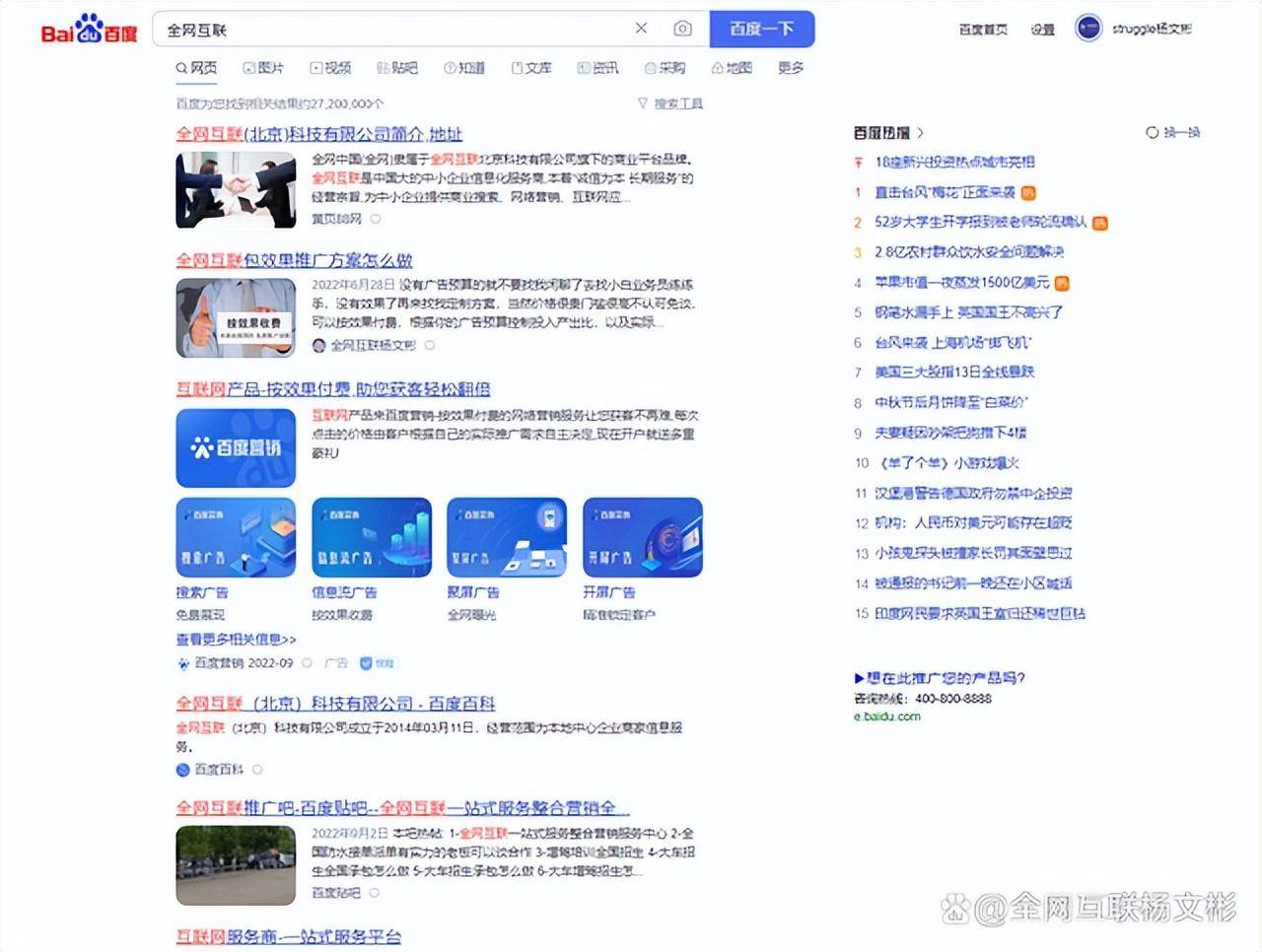
Task: Open 互联网产品-按效果付费 ad result title
Action: click(332, 389)
